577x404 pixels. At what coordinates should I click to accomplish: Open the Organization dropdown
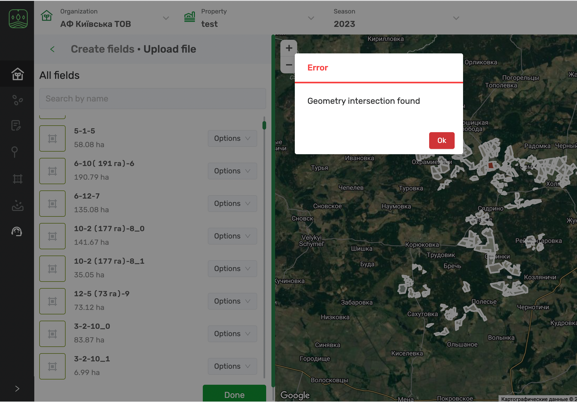(x=166, y=18)
